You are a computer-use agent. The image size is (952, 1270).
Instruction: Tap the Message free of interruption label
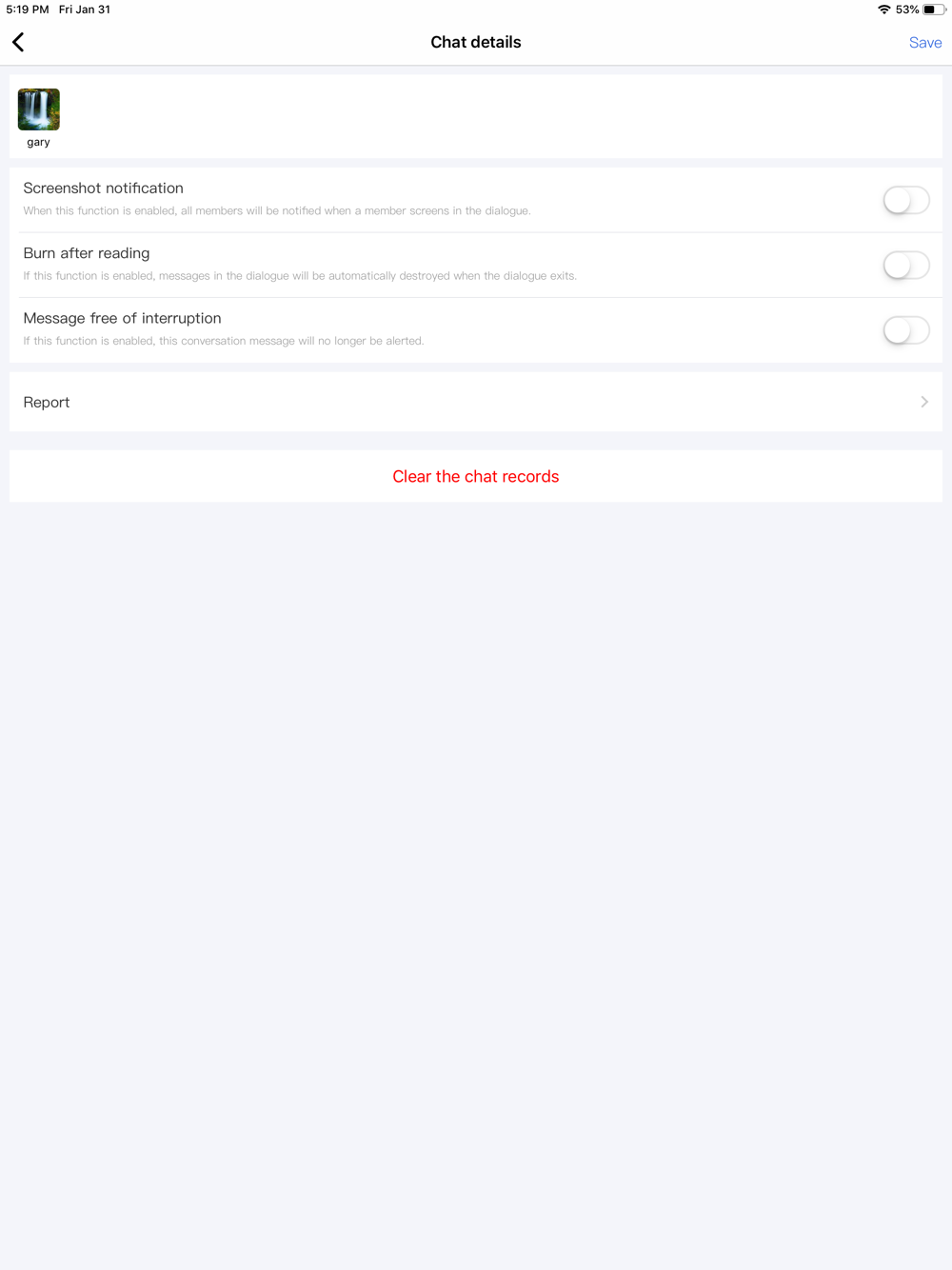point(122,318)
